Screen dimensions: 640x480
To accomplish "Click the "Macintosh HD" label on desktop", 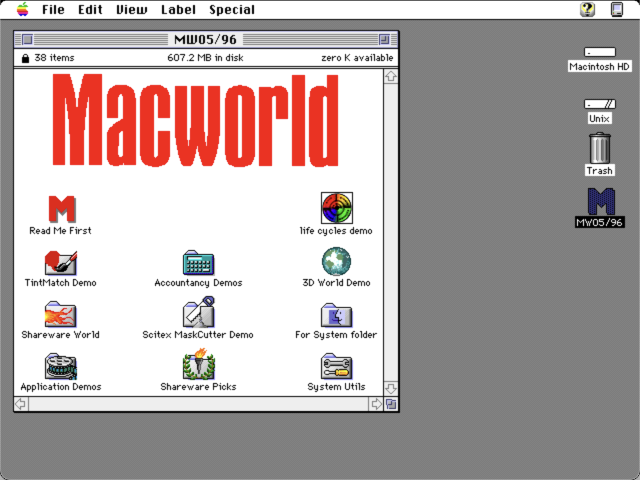I will [600, 67].
